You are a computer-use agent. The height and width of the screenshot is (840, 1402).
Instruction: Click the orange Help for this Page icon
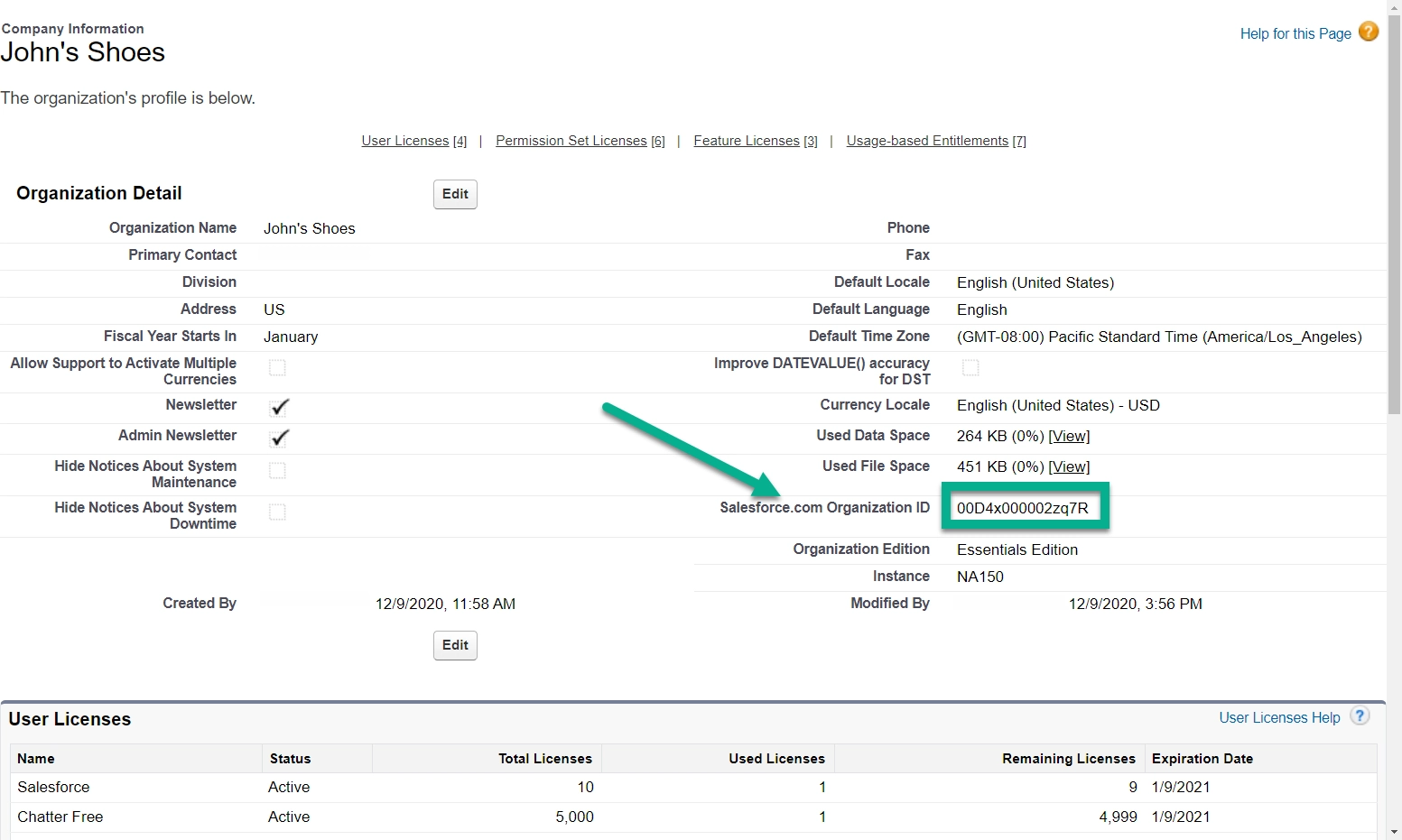click(x=1369, y=32)
